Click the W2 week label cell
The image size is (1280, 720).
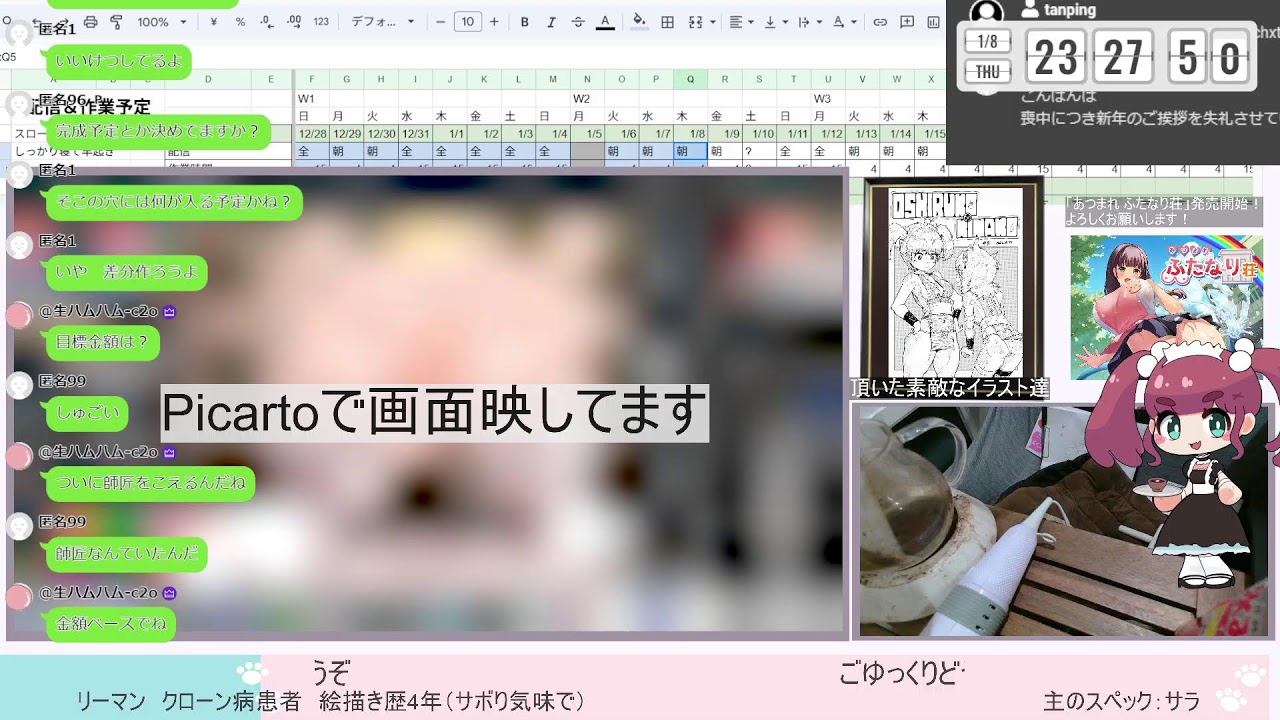click(587, 99)
